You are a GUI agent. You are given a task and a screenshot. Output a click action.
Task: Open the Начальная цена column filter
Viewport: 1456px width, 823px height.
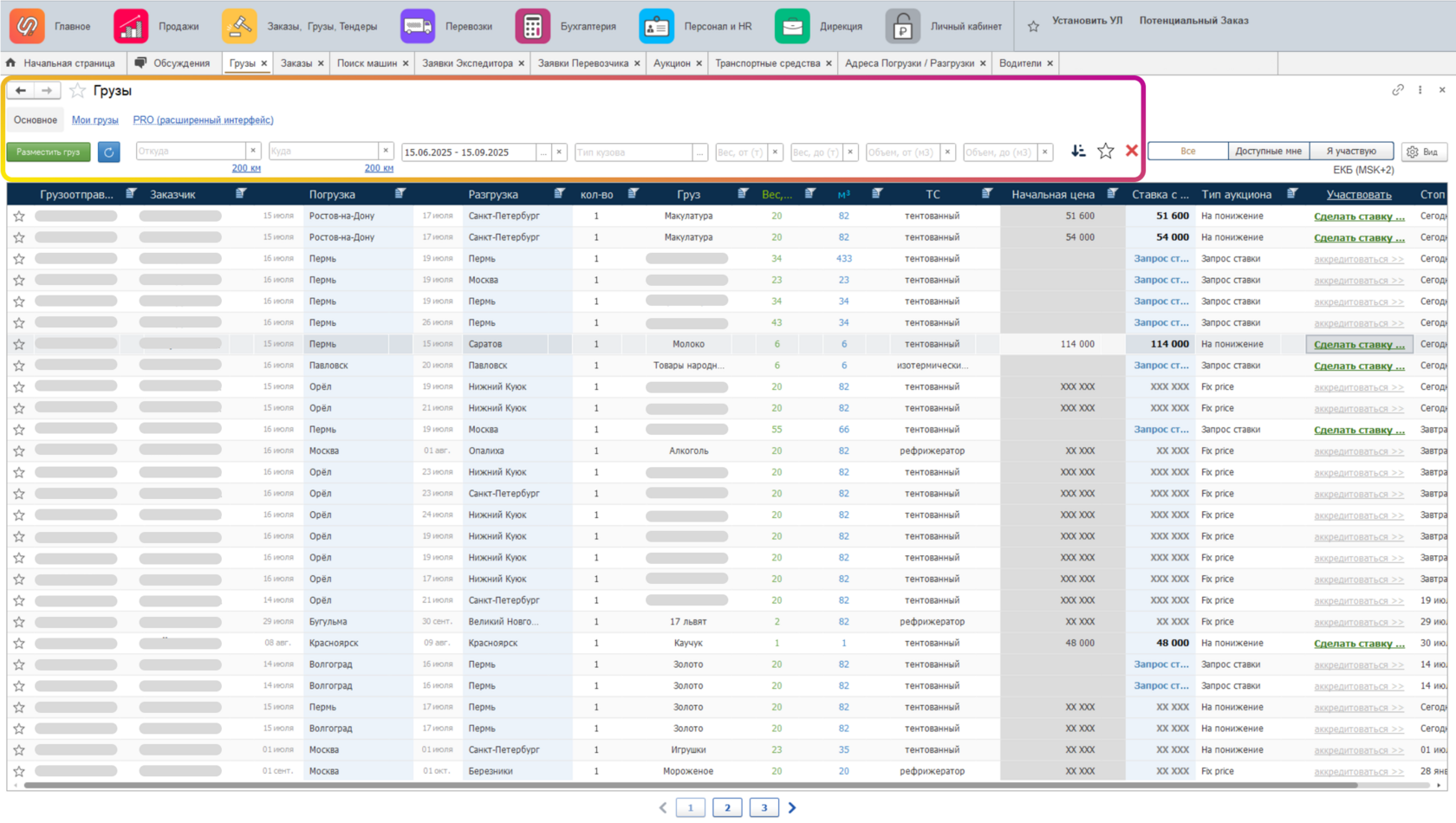click(x=1113, y=193)
